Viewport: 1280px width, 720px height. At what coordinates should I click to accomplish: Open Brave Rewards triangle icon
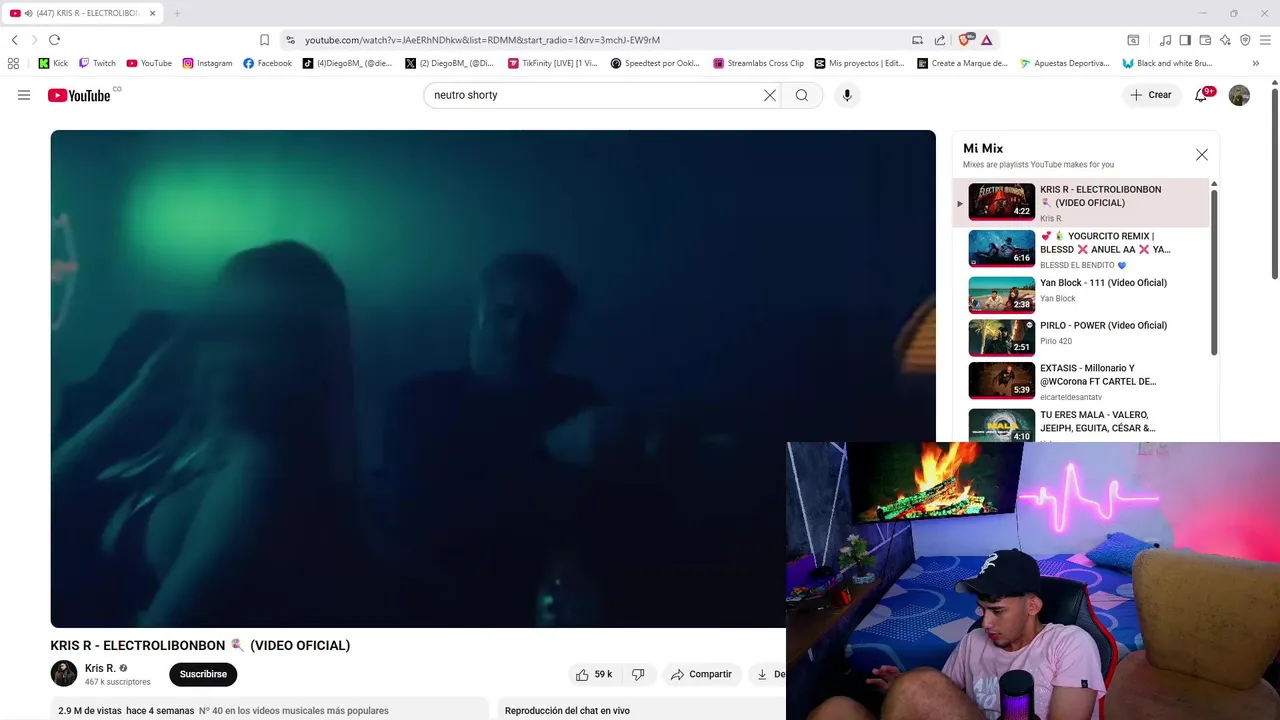click(987, 40)
